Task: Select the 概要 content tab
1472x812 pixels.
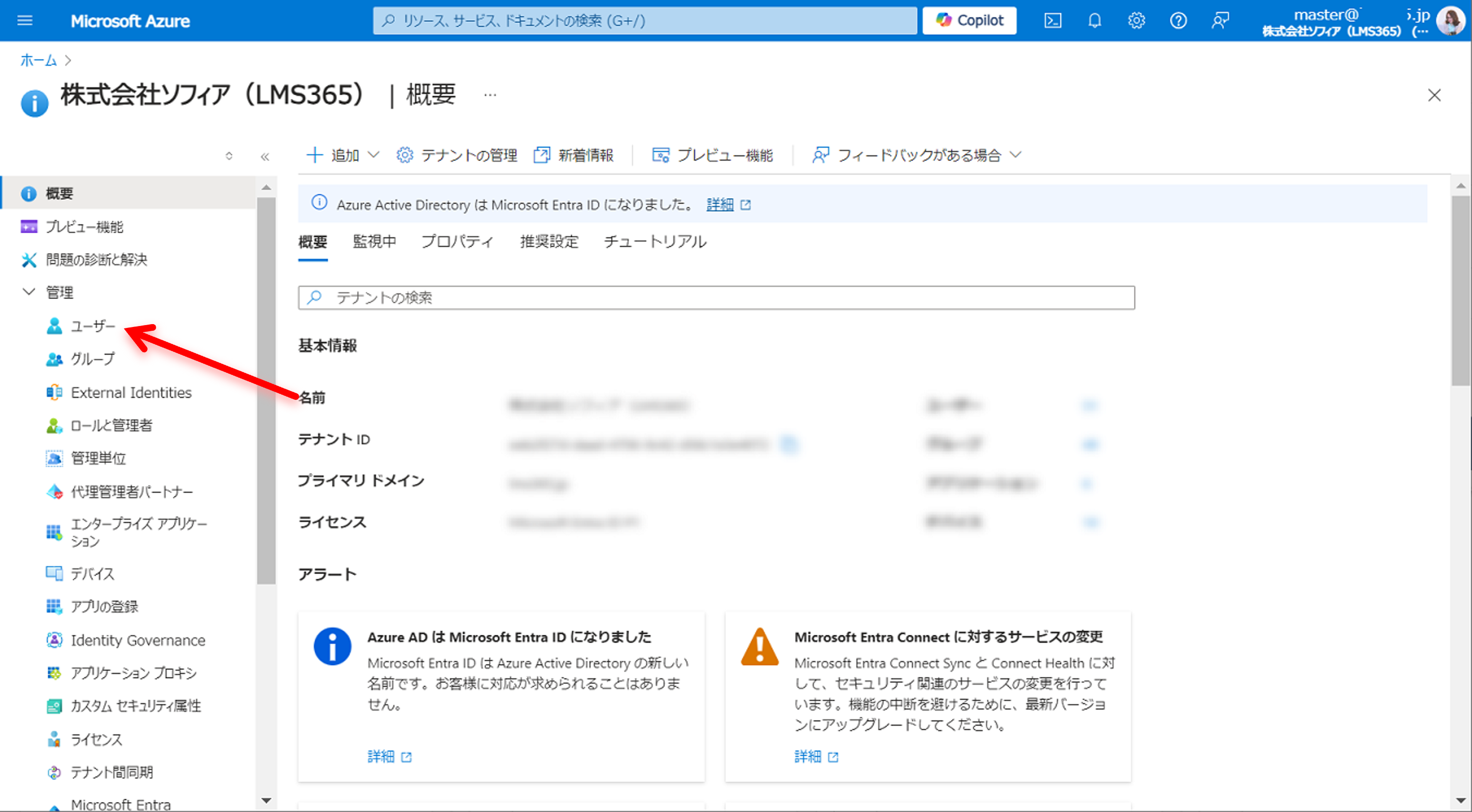Action: click(x=313, y=242)
